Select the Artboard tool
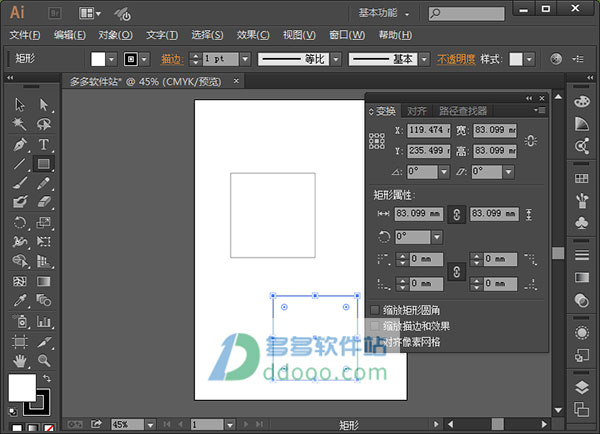The image size is (600, 434). pos(20,341)
